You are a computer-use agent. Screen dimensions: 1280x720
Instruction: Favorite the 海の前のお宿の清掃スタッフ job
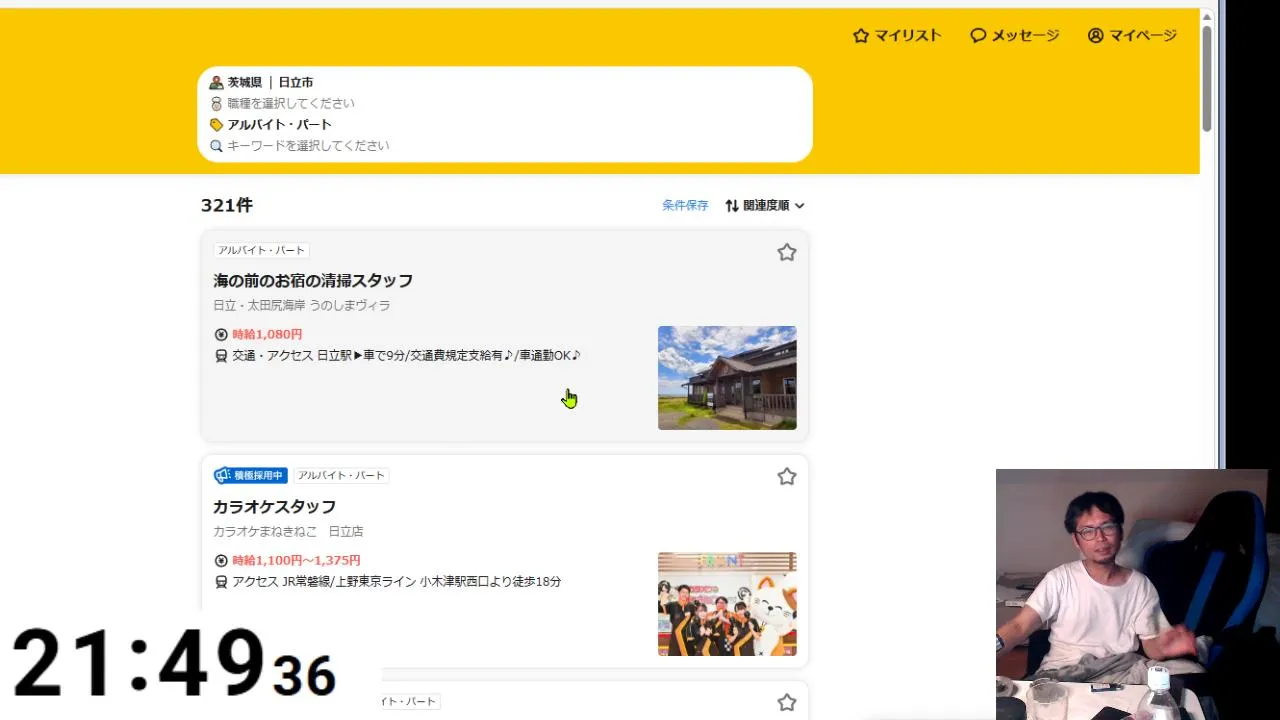tap(787, 252)
